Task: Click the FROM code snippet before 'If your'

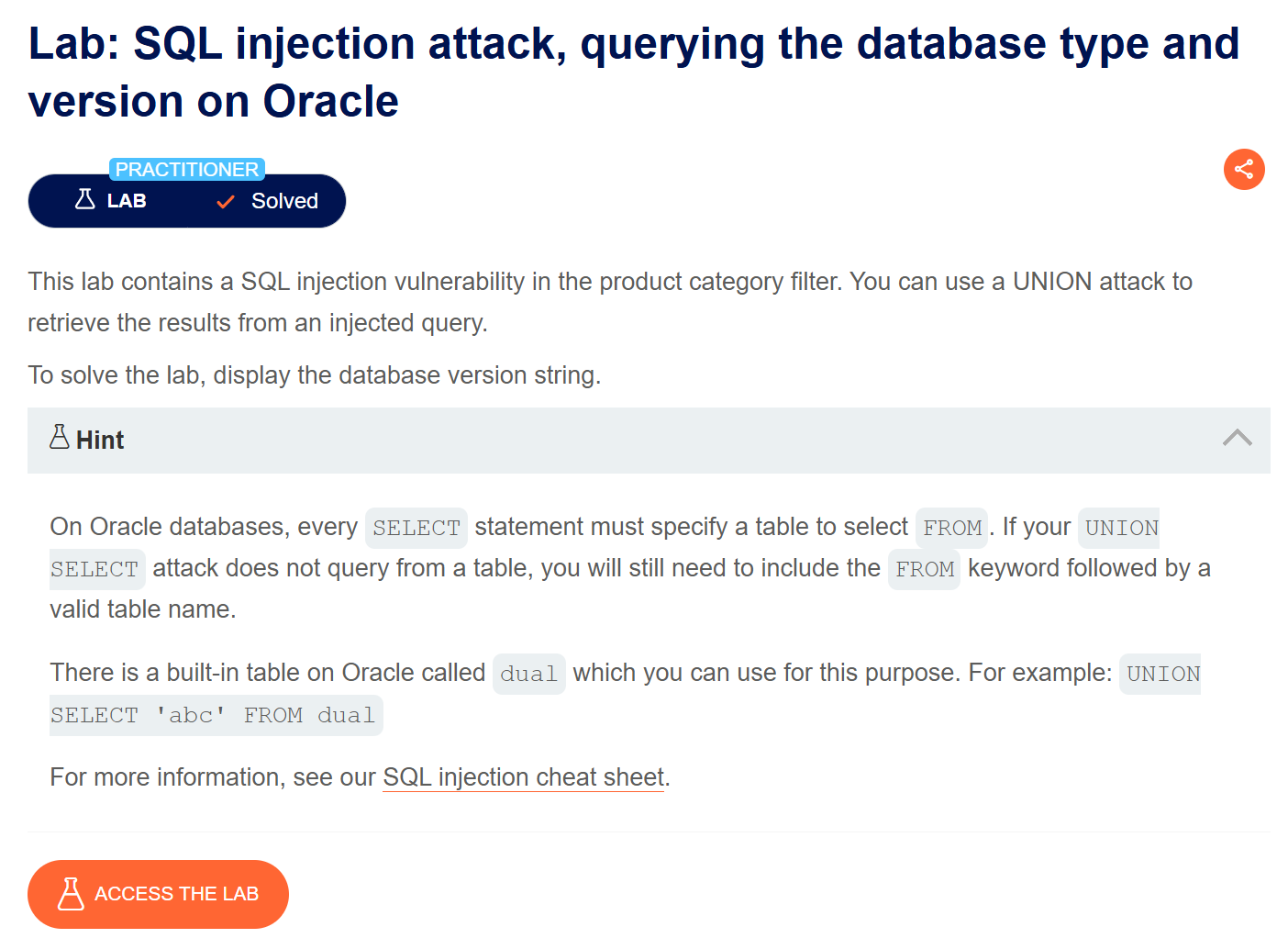Action: pyautogui.click(x=951, y=528)
